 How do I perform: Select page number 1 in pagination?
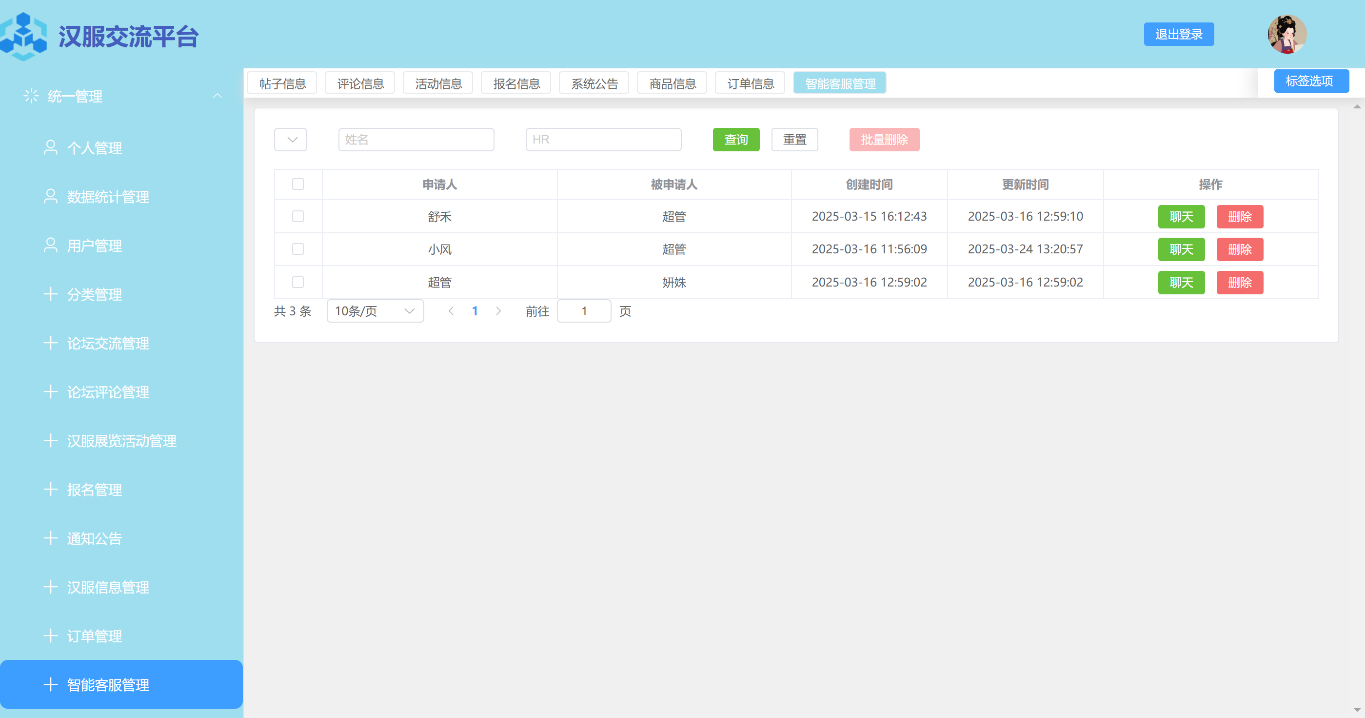[475, 311]
